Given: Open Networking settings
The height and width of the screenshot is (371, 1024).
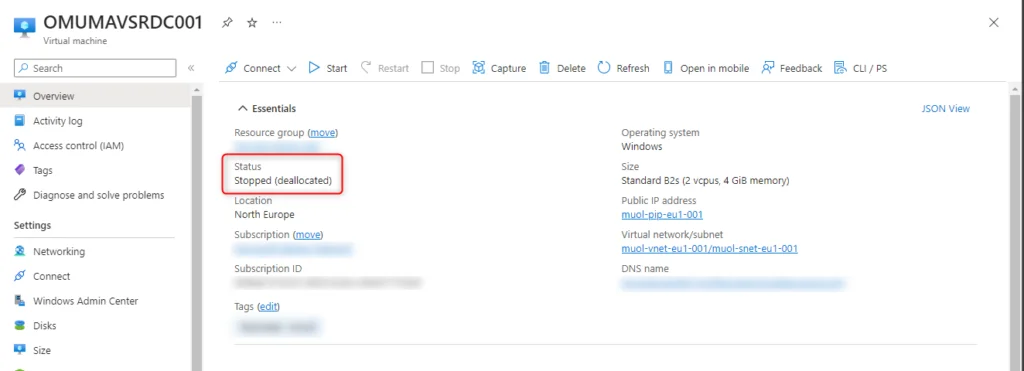Looking at the screenshot, I should [x=95, y=251].
